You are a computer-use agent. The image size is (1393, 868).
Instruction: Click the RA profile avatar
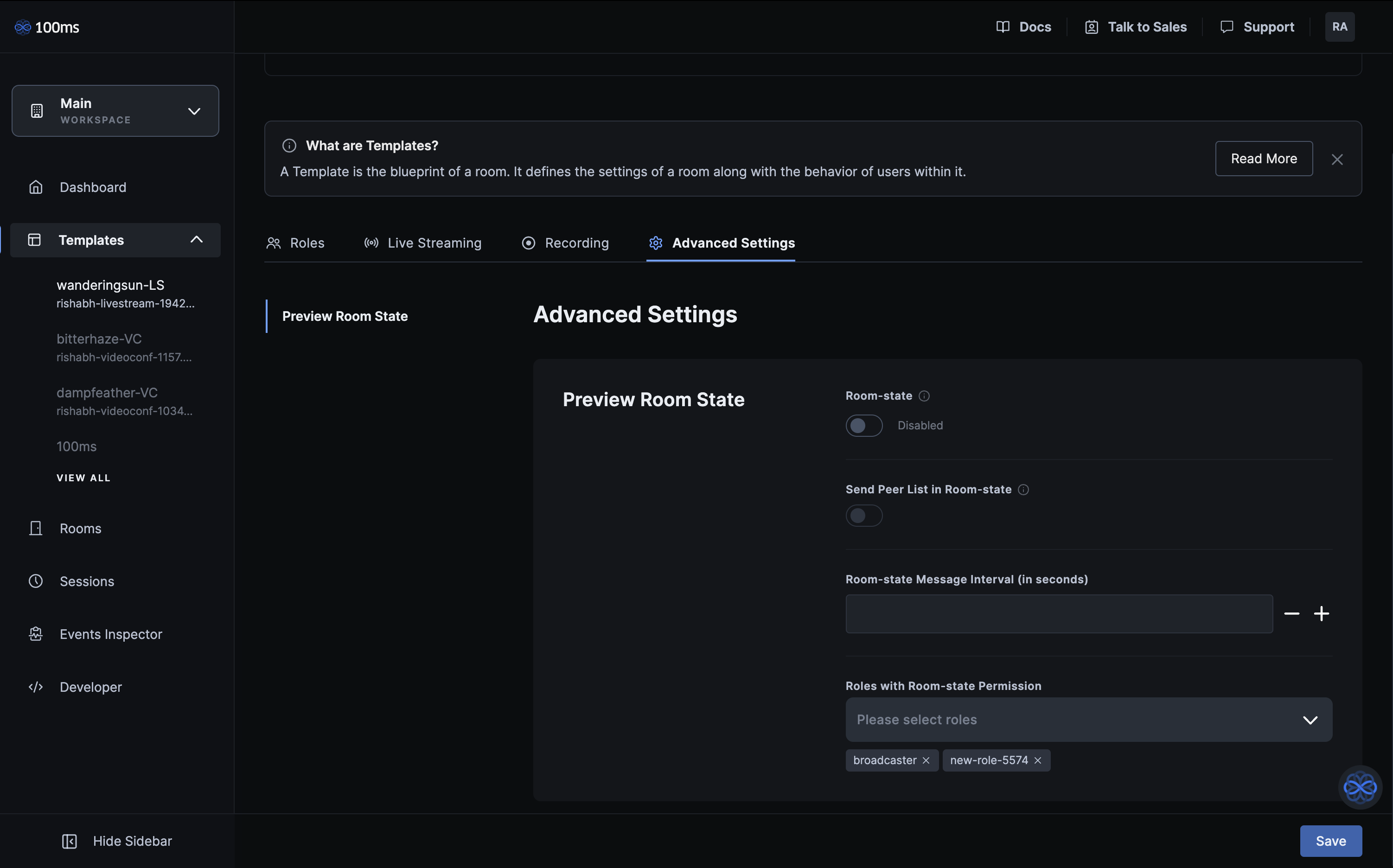[1340, 27]
